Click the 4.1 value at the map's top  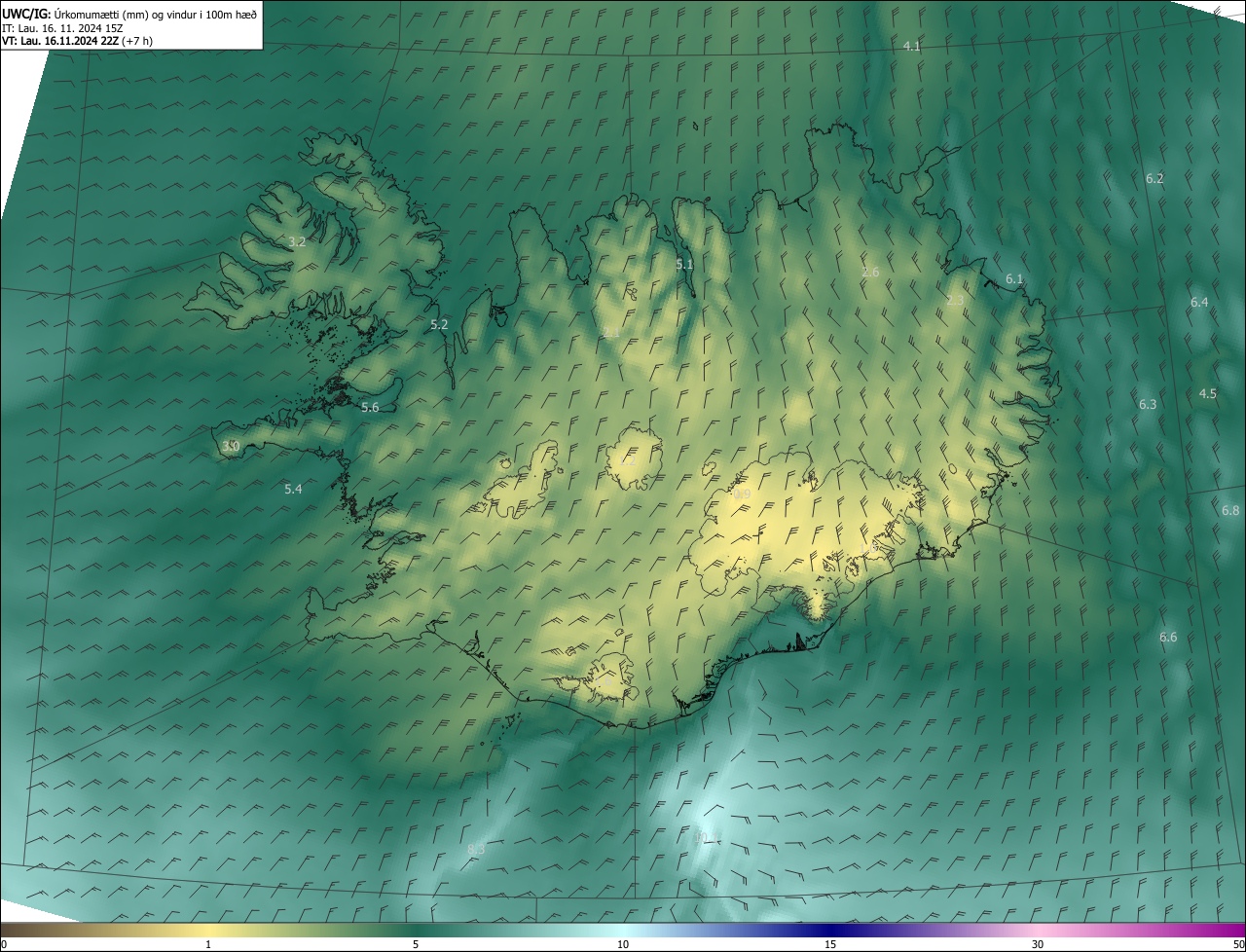coord(912,46)
